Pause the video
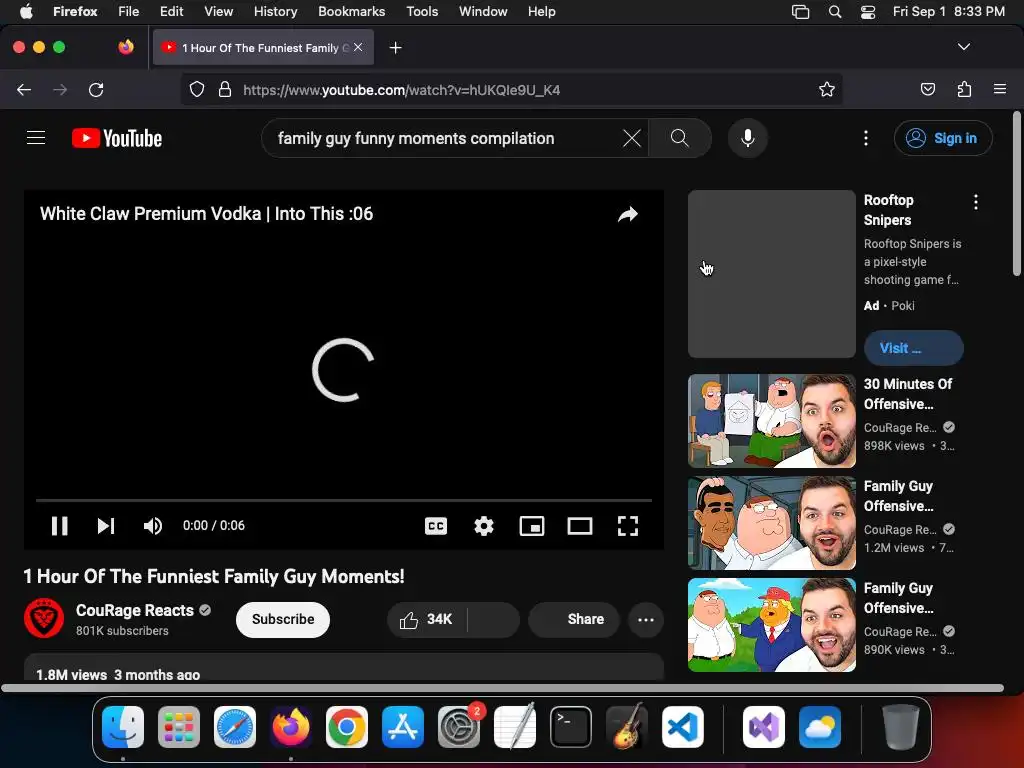 click(x=59, y=526)
